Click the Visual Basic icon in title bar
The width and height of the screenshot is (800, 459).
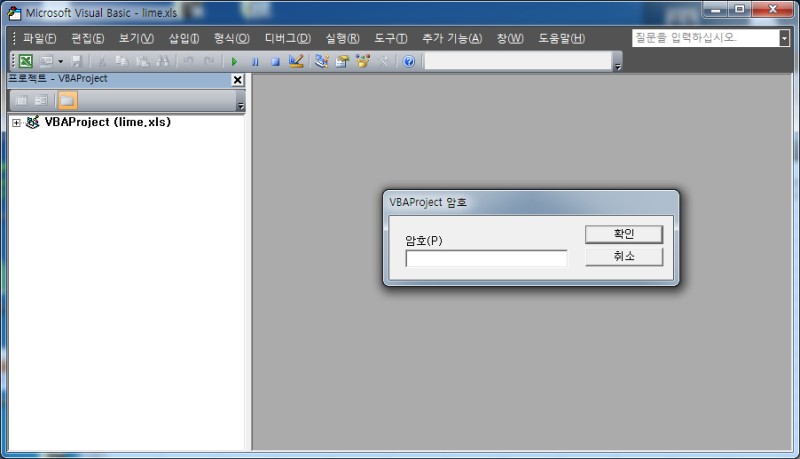click(x=14, y=13)
